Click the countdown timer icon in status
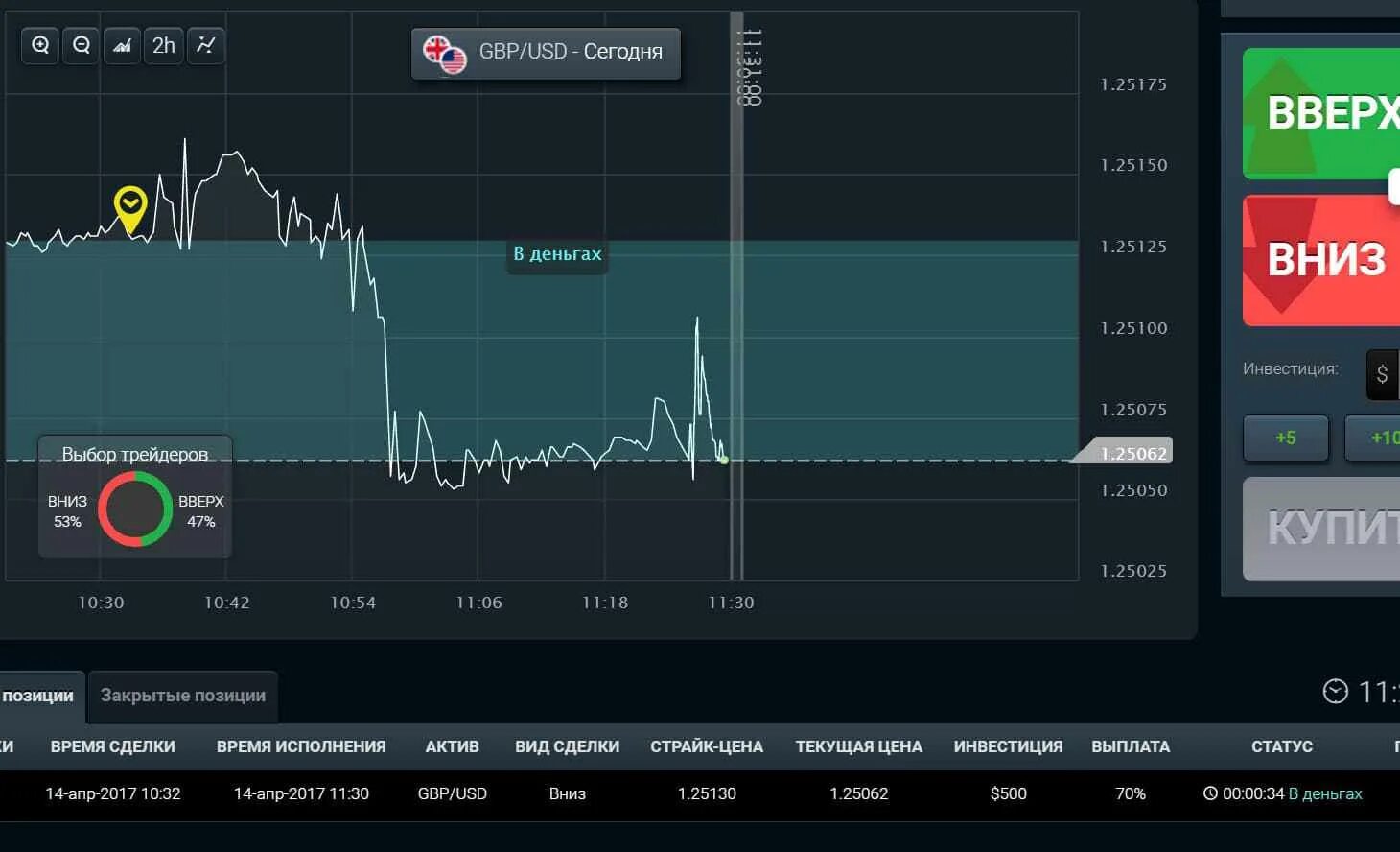 (1210, 793)
